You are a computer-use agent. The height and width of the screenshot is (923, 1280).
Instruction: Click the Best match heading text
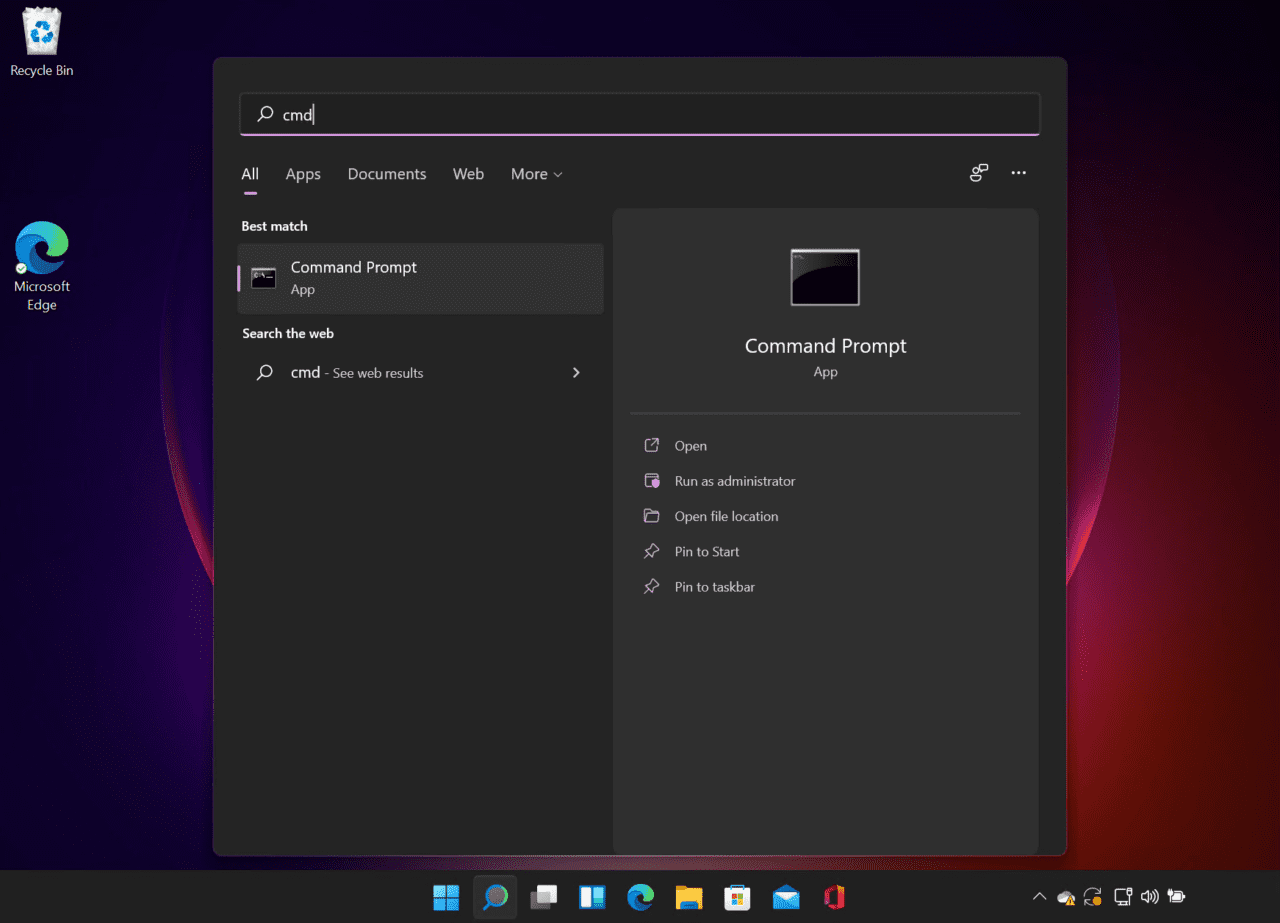[275, 226]
